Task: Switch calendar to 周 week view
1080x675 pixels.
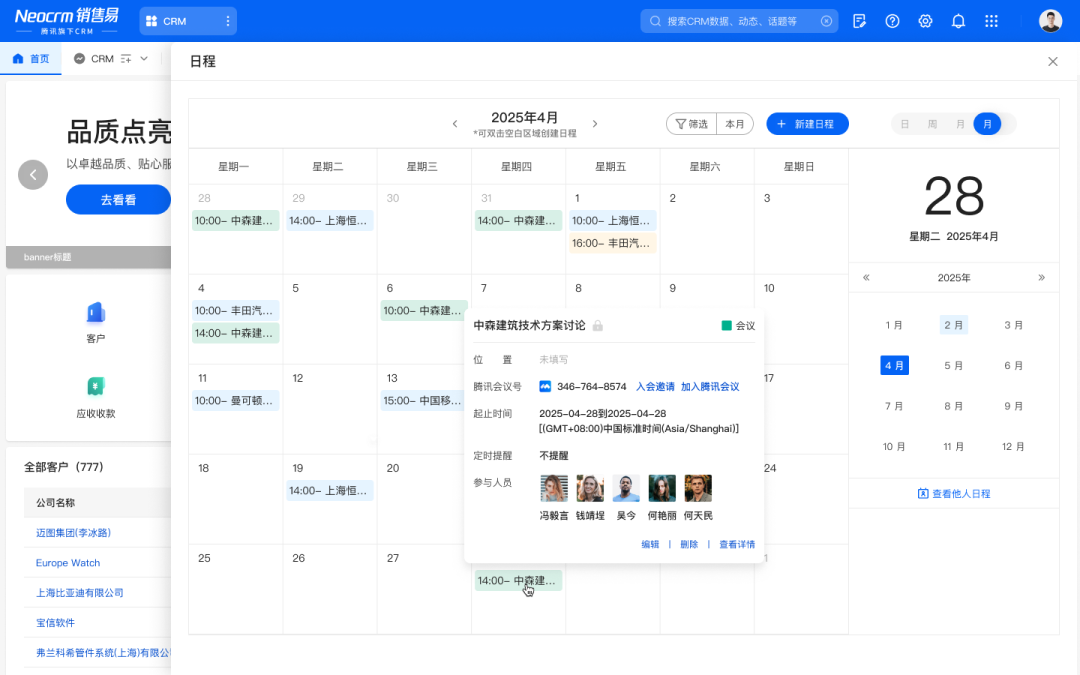Action: (x=932, y=124)
